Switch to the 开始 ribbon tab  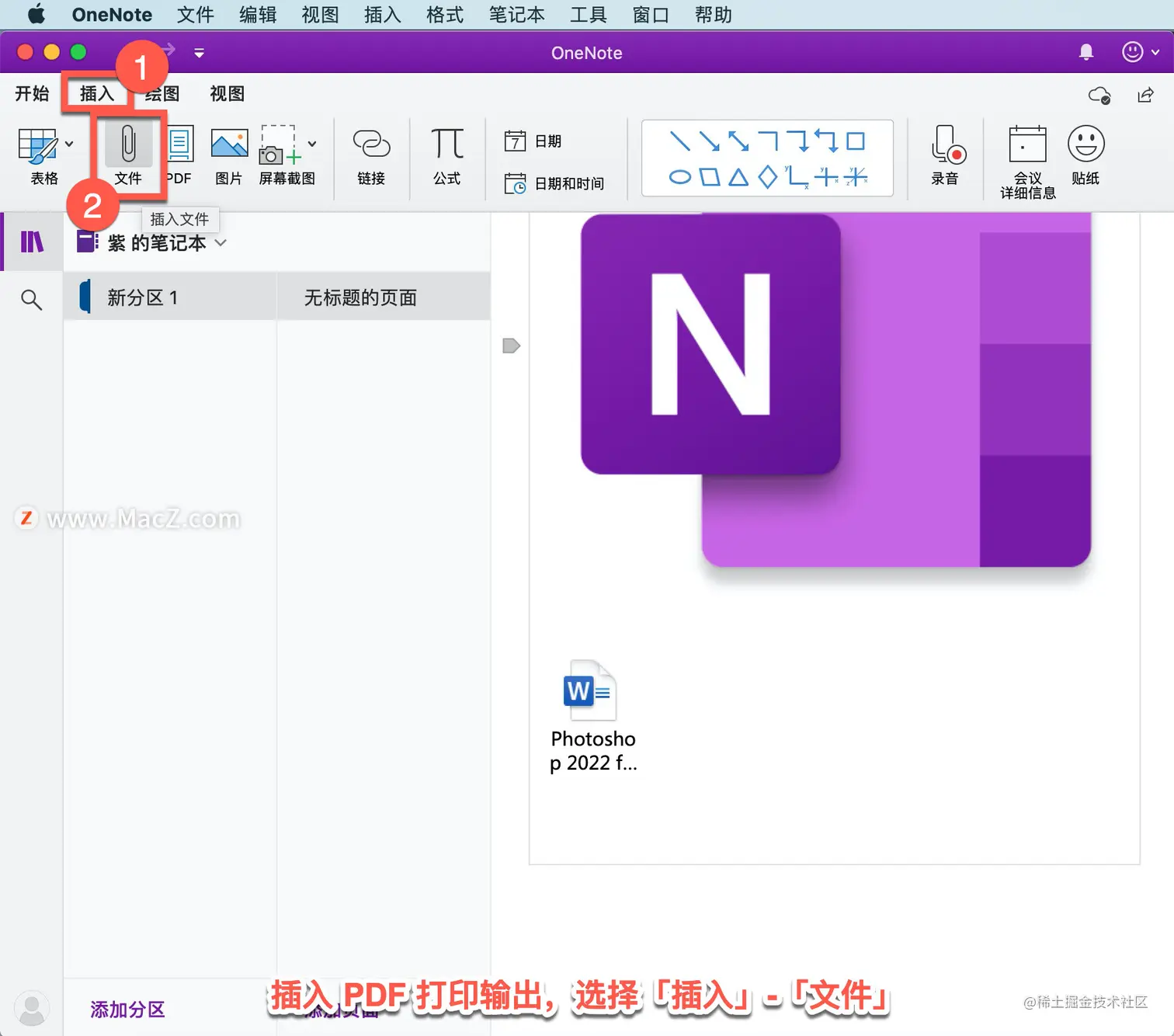(x=32, y=93)
